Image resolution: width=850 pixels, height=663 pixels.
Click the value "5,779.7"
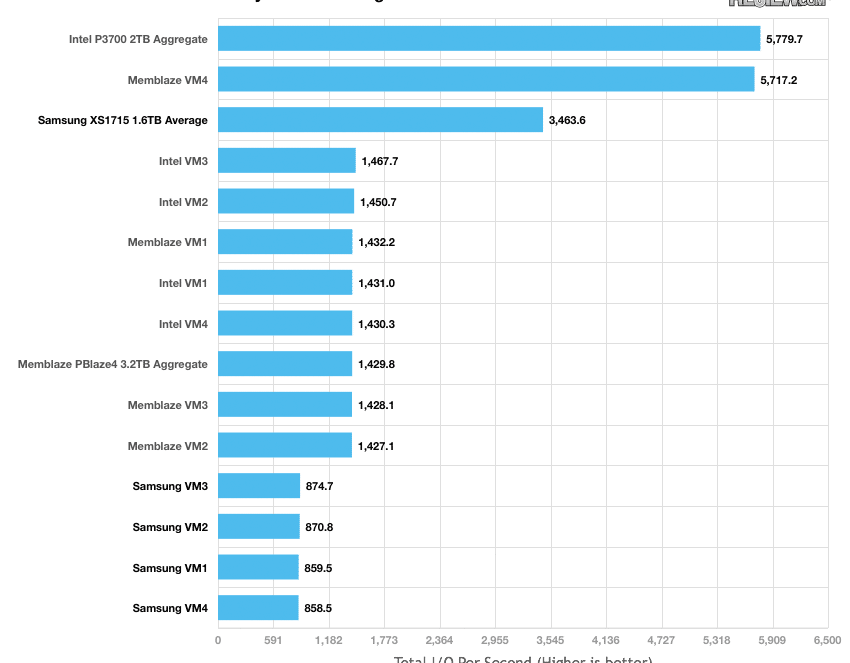pyautogui.click(x=784, y=39)
